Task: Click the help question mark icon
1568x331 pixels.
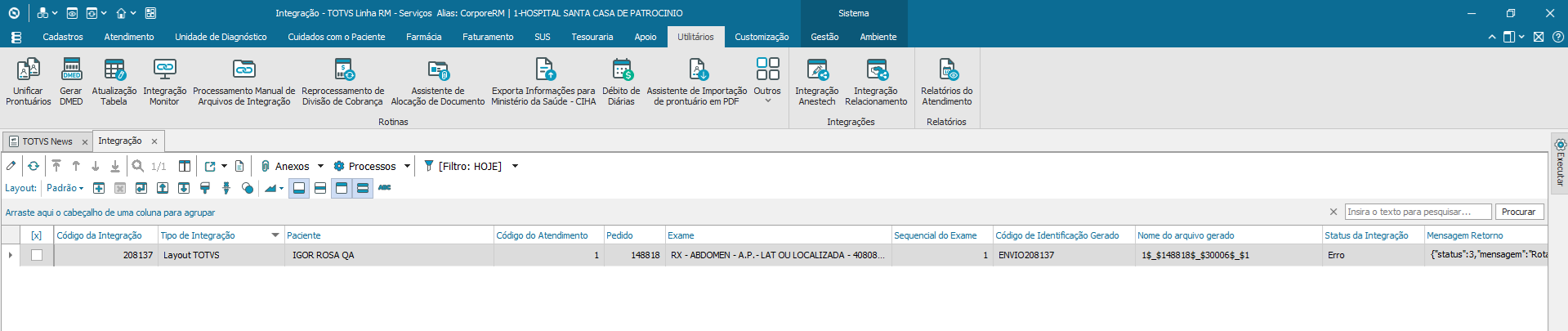Action: pyautogui.click(x=1558, y=37)
